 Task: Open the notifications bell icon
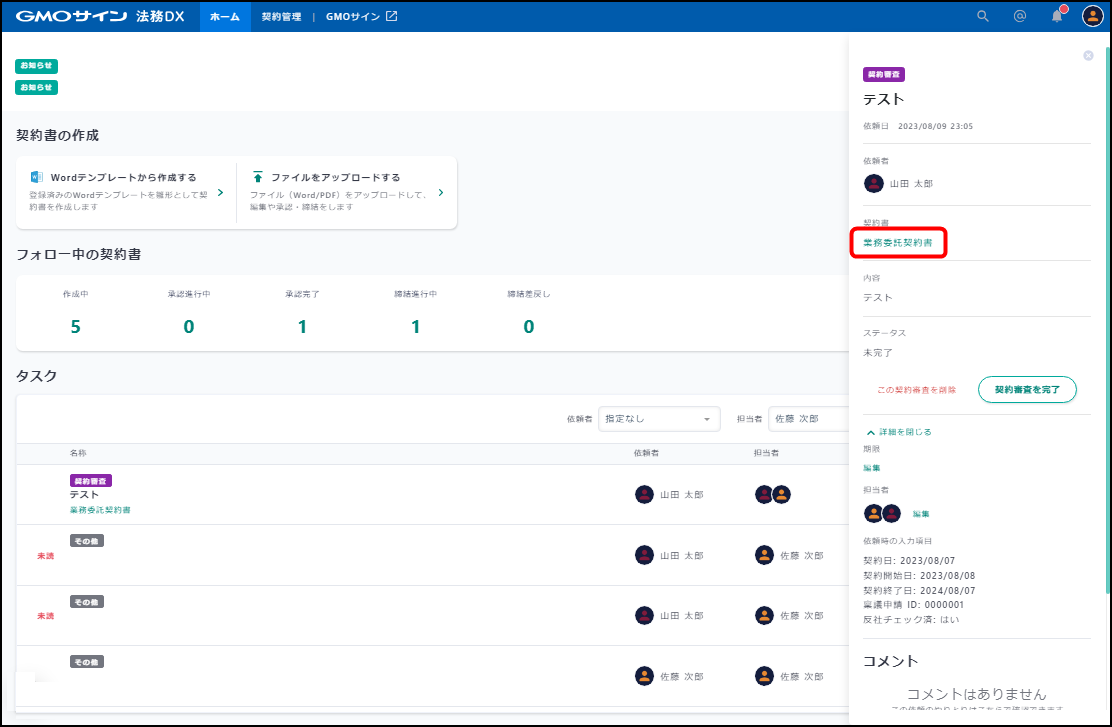(1056, 16)
